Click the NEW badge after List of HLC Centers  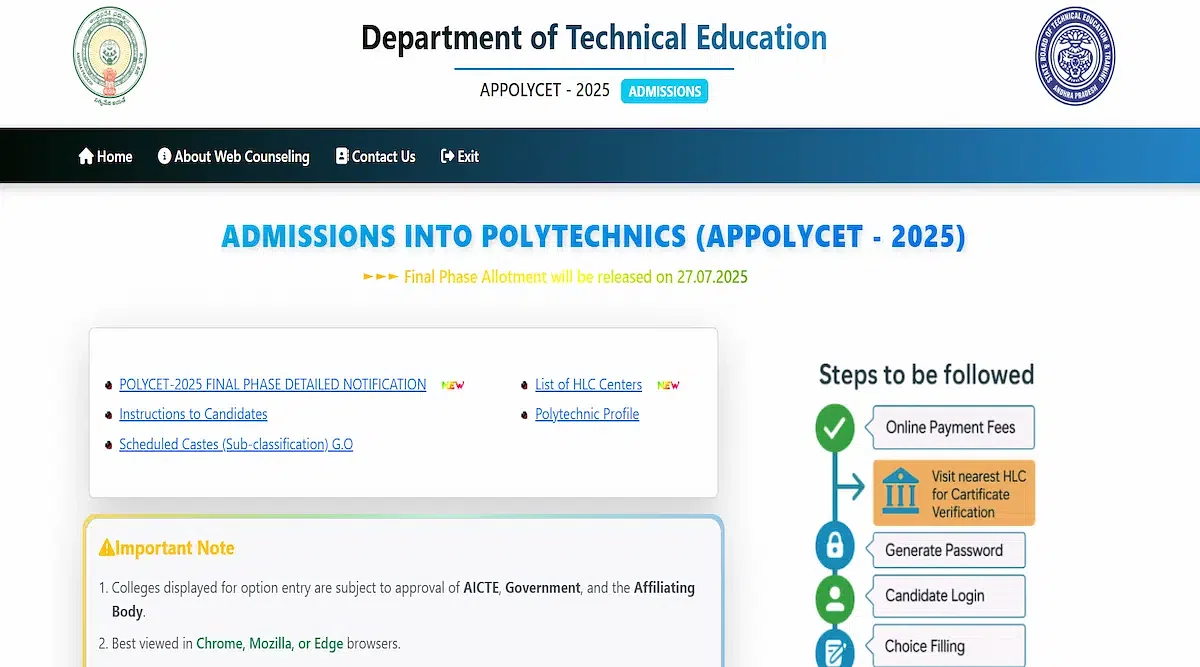click(668, 385)
